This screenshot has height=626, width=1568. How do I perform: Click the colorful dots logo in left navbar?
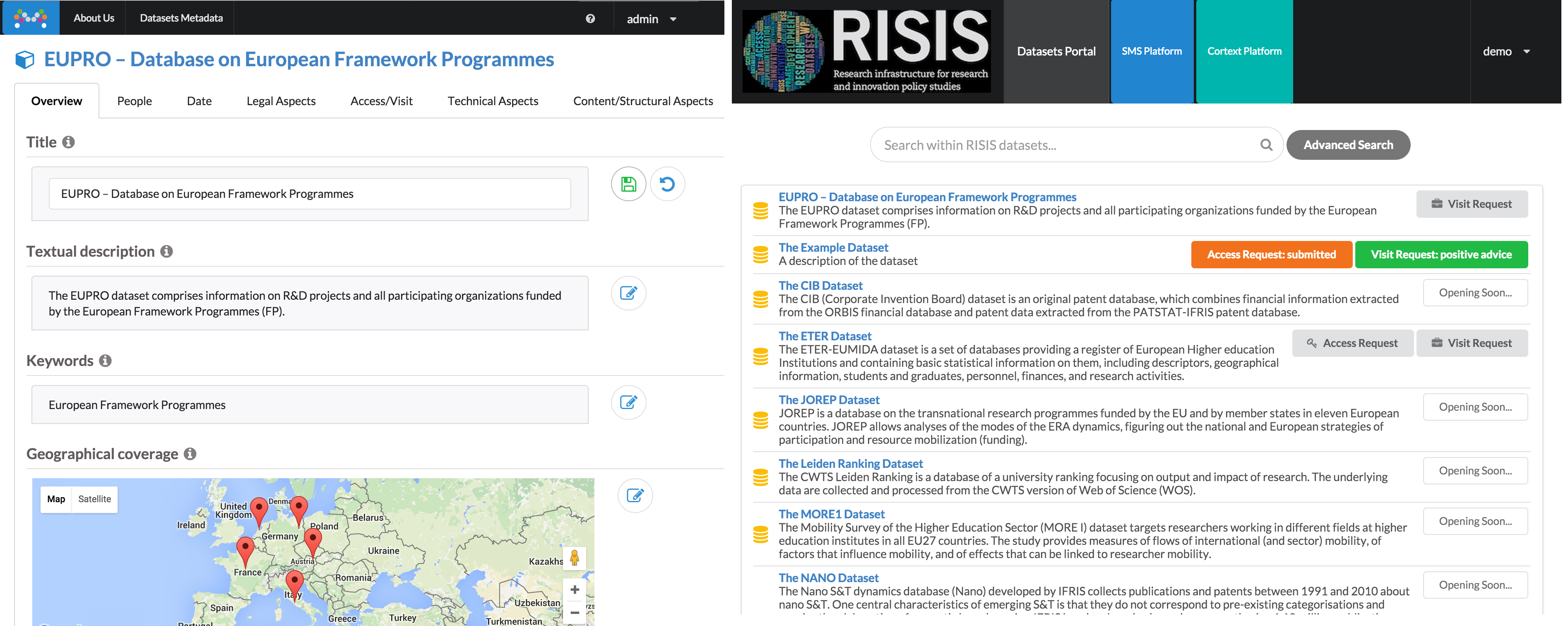31,18
